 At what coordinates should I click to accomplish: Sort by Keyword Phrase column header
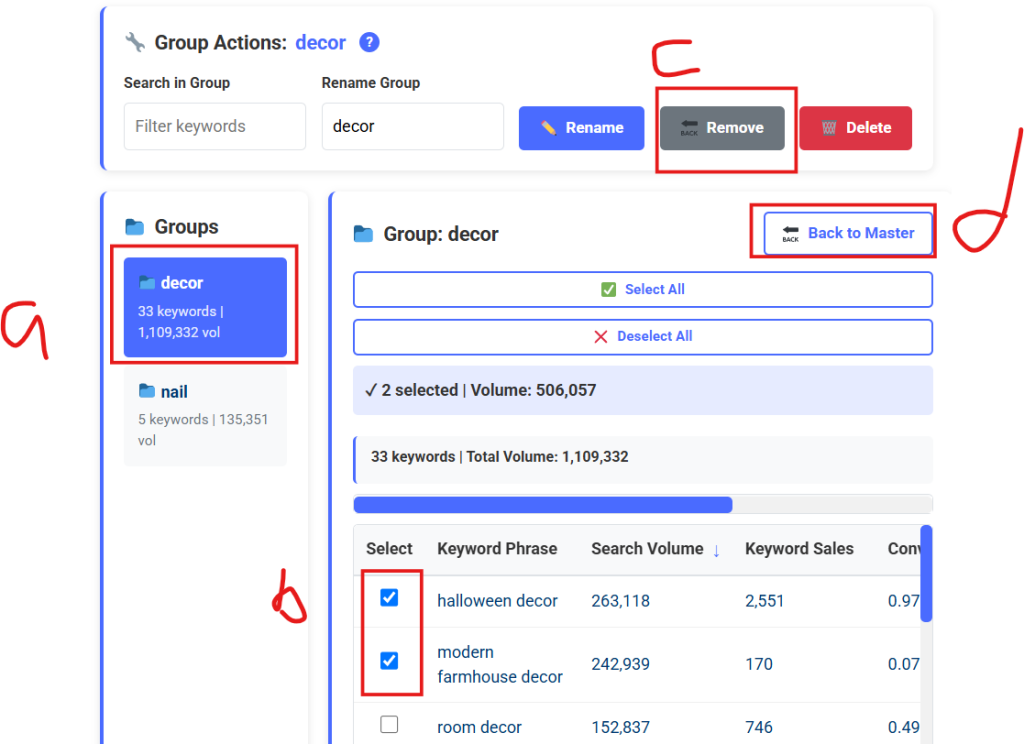497,548
